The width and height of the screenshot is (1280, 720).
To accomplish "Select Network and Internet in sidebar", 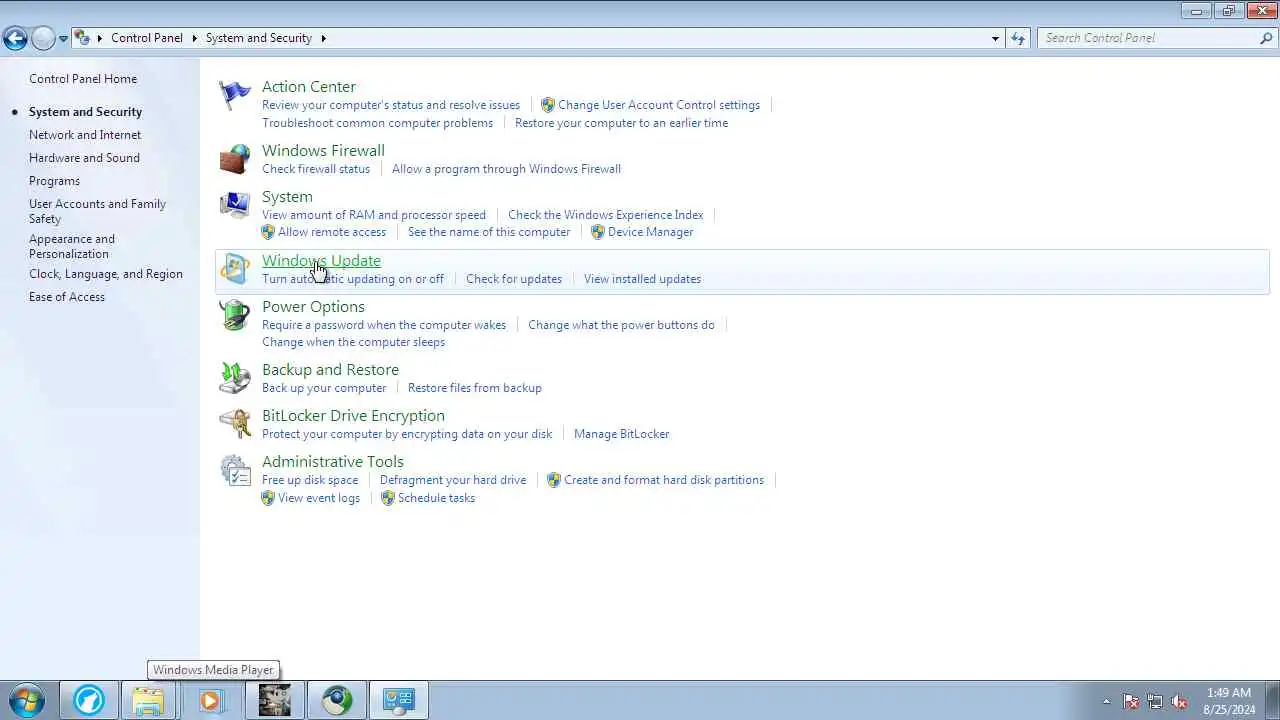I will 85,135.
